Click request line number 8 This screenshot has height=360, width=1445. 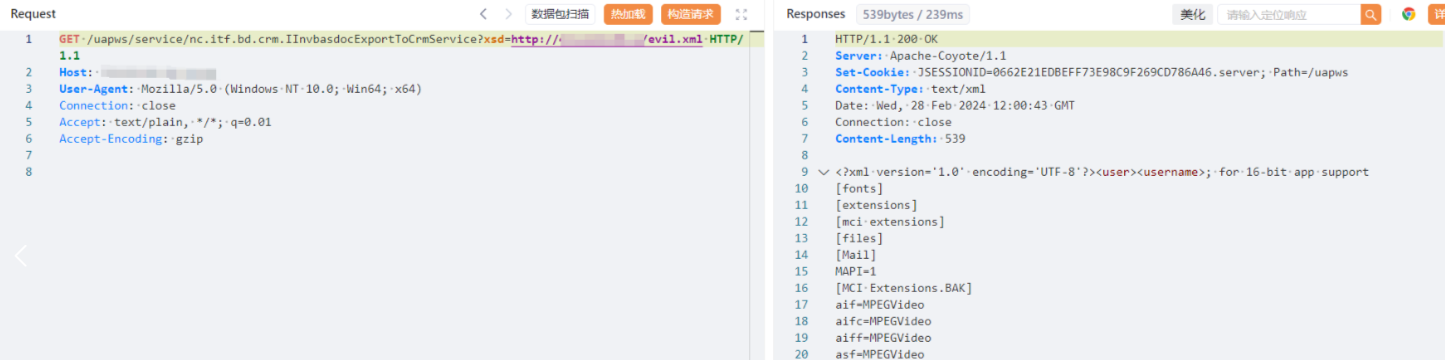coord(28,172)
